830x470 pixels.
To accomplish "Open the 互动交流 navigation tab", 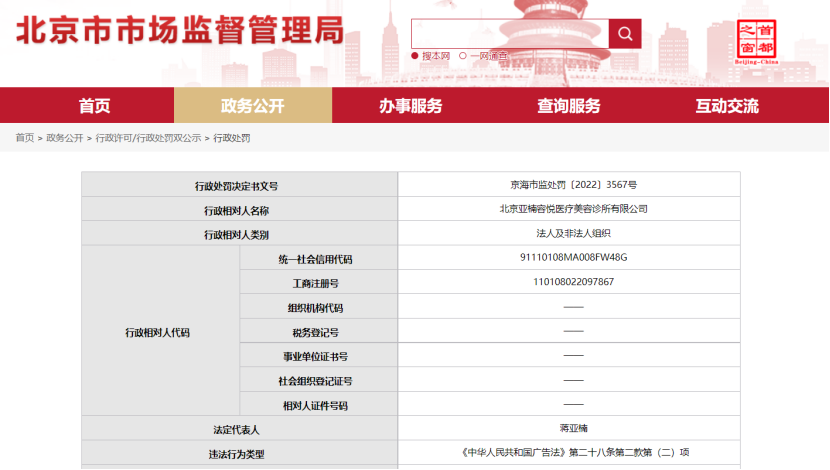I will [727, 106].
